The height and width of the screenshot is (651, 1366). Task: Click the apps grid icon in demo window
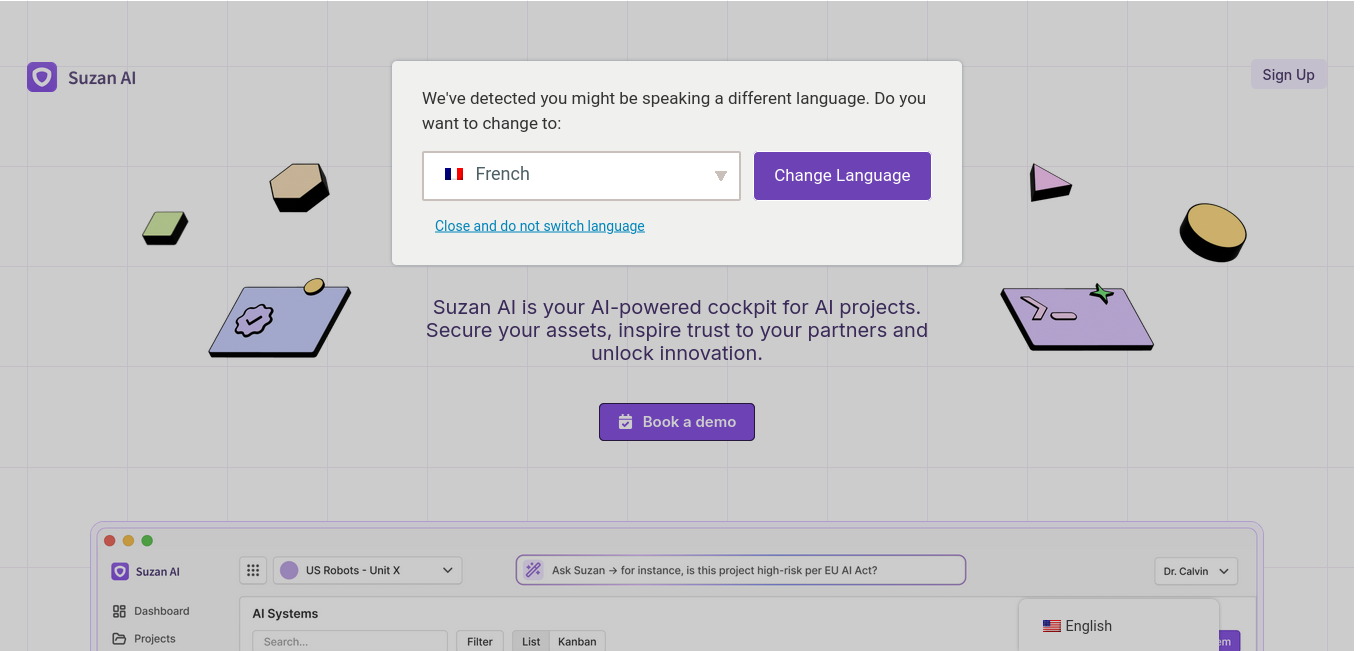coord(253,570)
